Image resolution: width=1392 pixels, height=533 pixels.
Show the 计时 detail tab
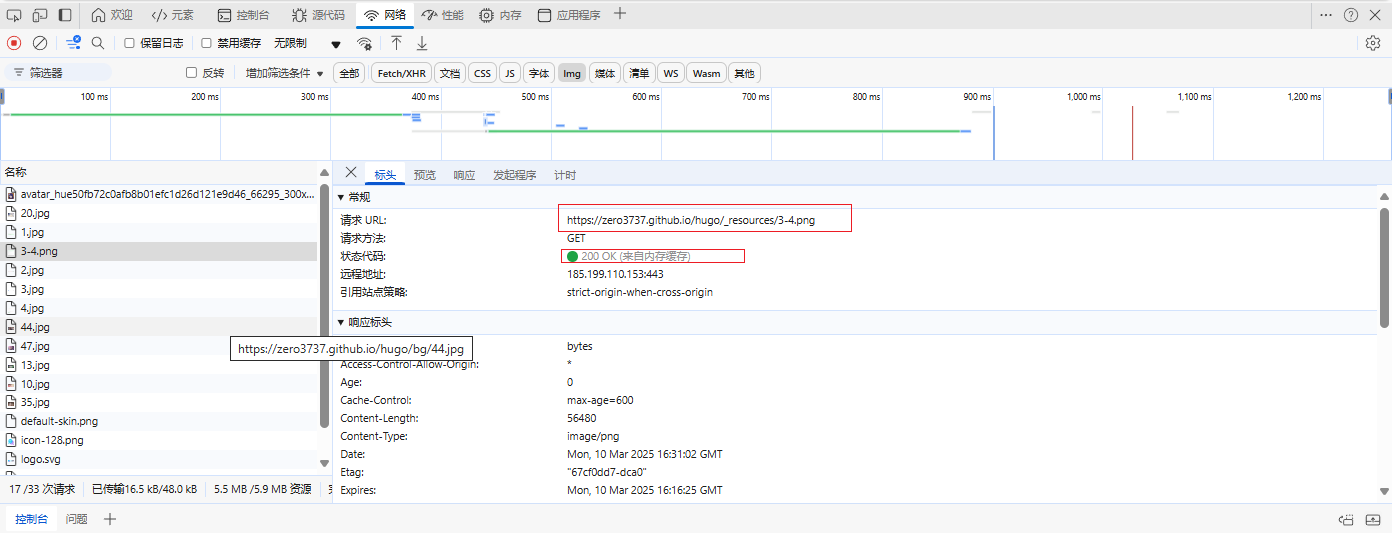point(565,175)
